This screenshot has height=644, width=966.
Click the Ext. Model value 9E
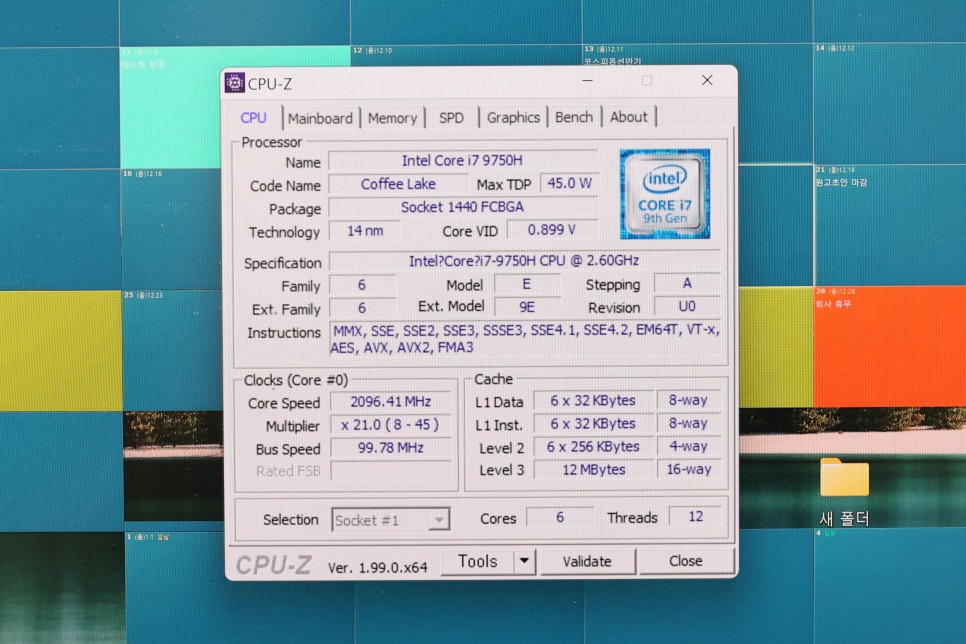pyautogui.click(x=527, y=307)
